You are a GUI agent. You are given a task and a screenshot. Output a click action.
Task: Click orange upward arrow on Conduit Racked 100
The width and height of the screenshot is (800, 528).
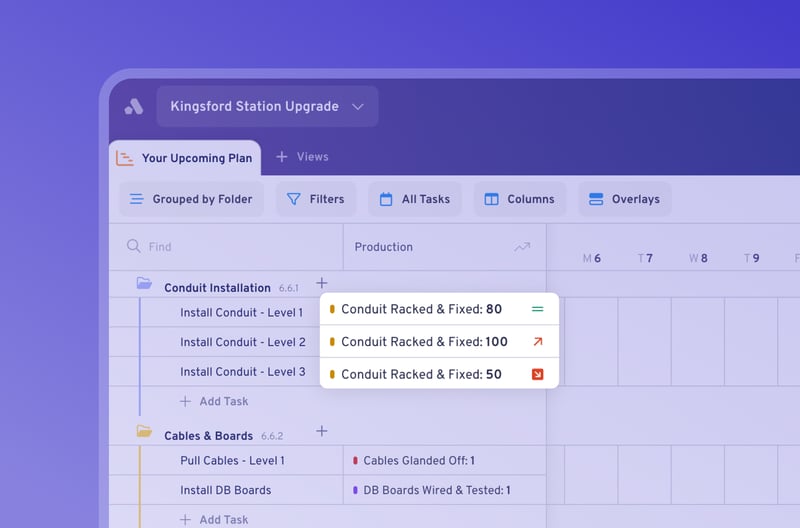(537, 342)
